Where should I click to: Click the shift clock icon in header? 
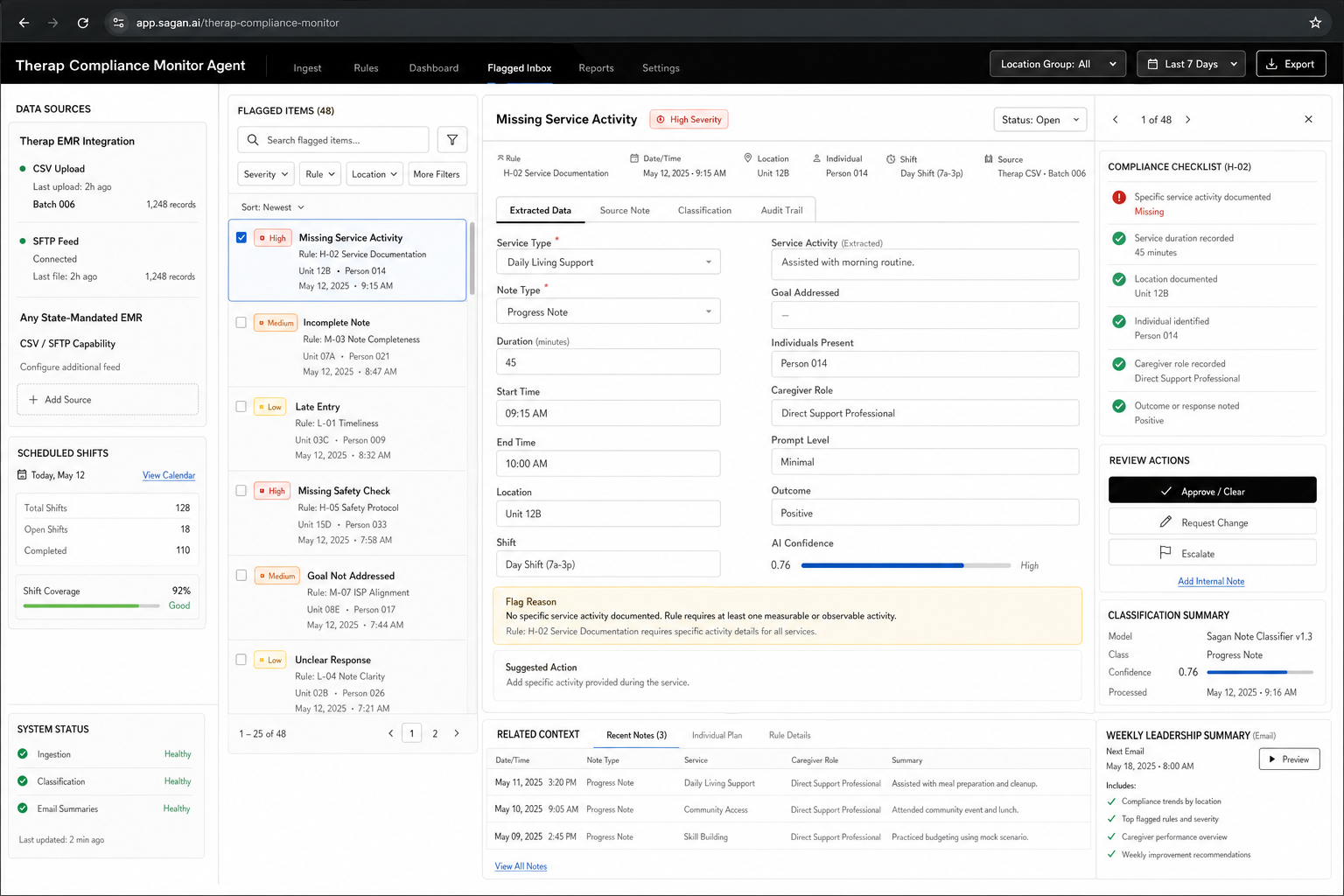tap(891, 159)
